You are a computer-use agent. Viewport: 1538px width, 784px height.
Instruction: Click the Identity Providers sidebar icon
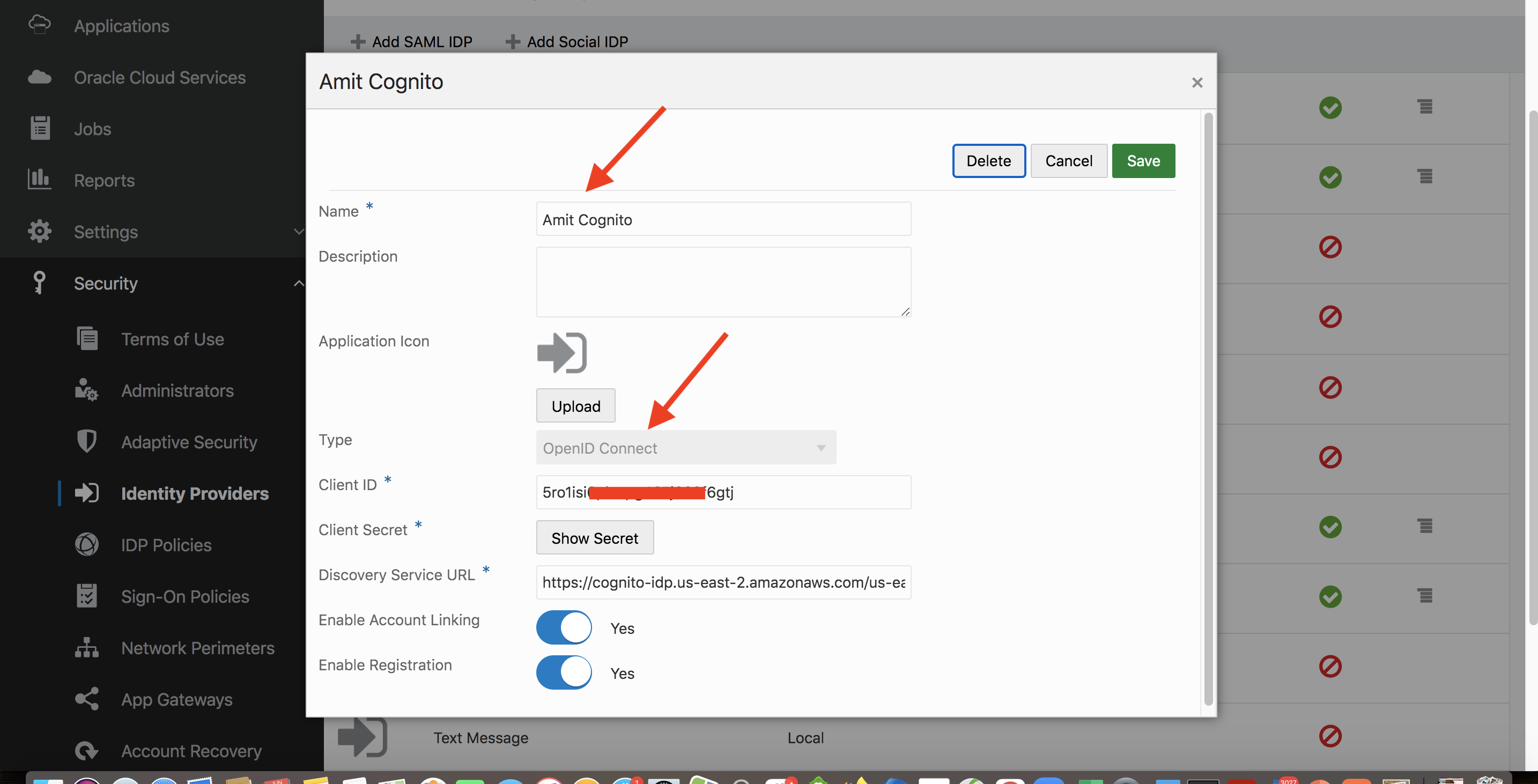coord(86,493)
